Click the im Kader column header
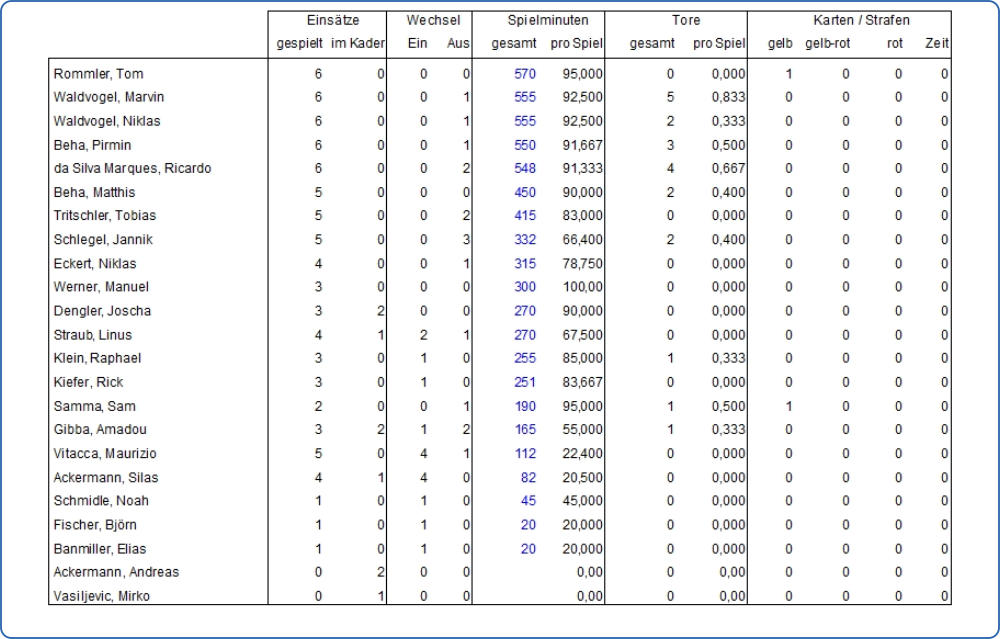Viewport: 1000px width, 639px height. coord(358,44)
